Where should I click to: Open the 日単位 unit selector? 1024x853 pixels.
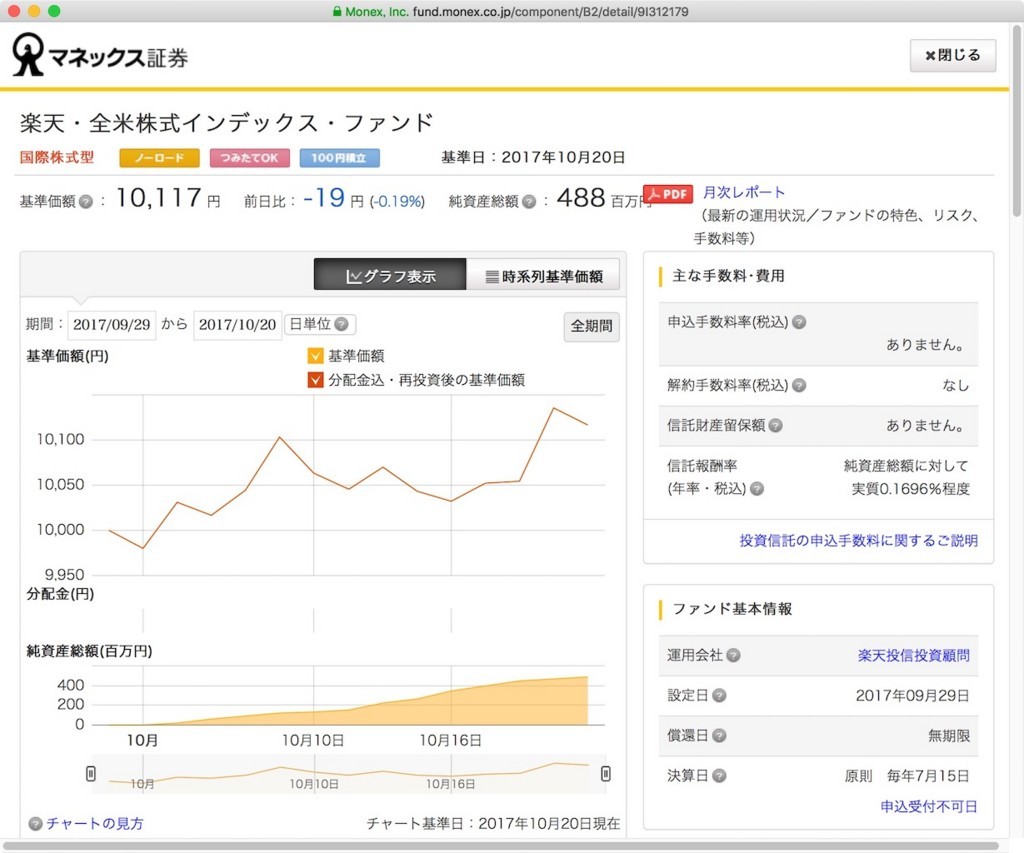point(320,324)
